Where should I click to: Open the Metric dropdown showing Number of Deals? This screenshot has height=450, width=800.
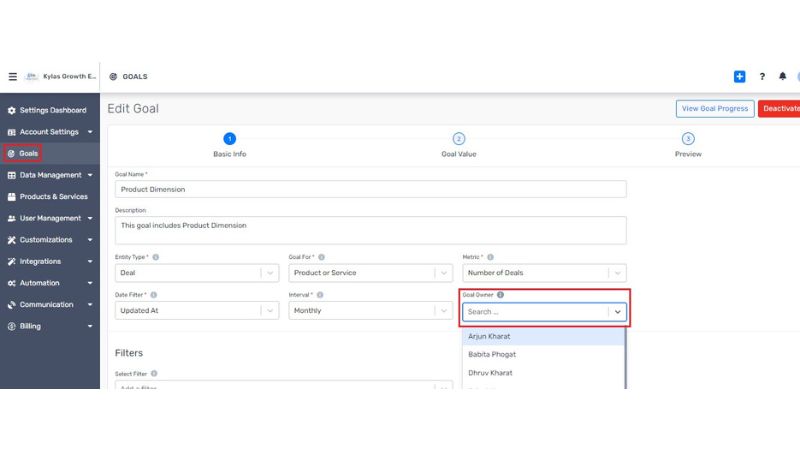tap(544, 273)
